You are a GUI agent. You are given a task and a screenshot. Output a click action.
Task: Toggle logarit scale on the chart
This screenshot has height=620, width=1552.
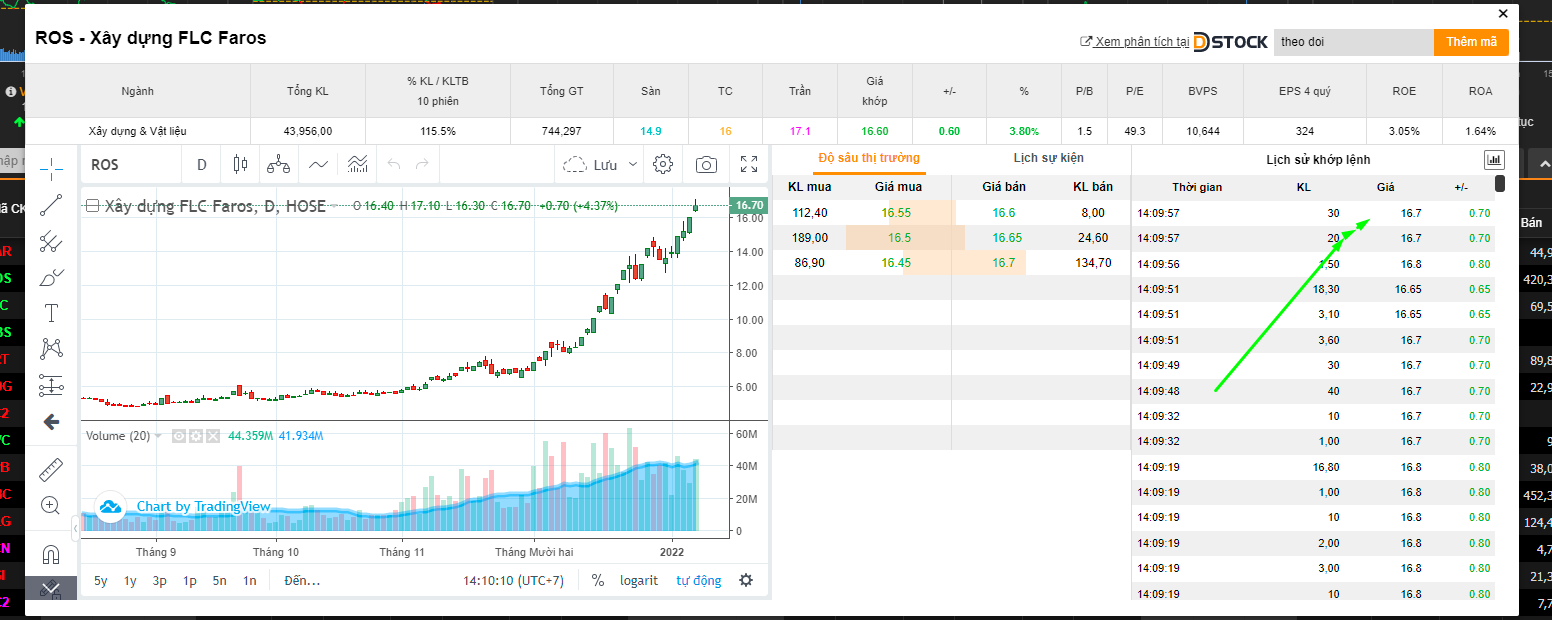point(638,580)
